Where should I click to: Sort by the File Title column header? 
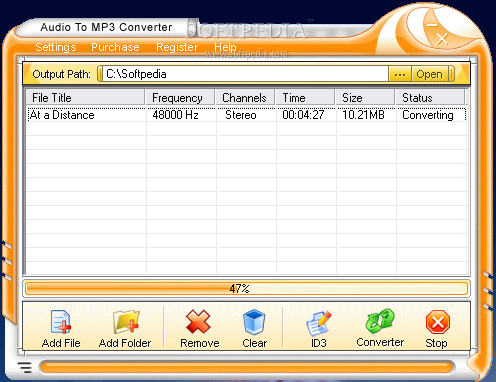[x=86, y=98]
